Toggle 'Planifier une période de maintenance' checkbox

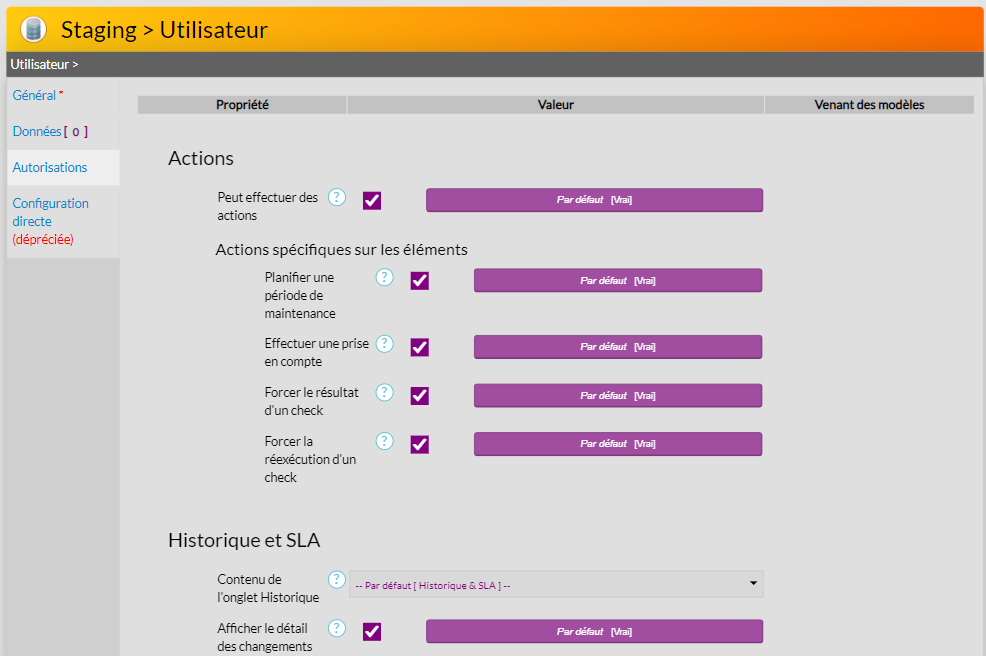click(x=420, y=281)
